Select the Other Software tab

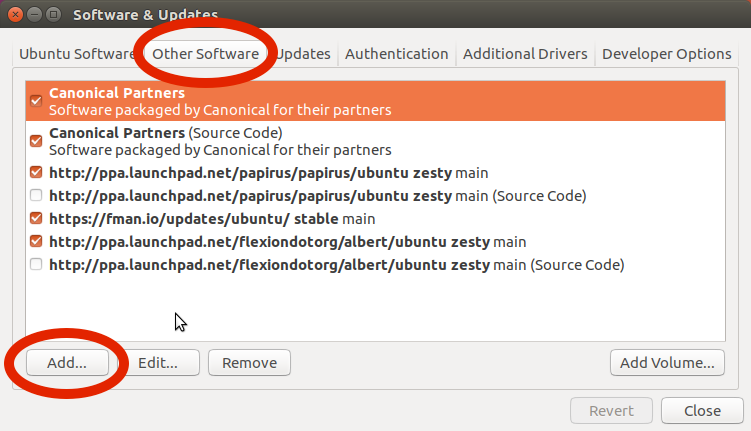click(x=206, y=54)
